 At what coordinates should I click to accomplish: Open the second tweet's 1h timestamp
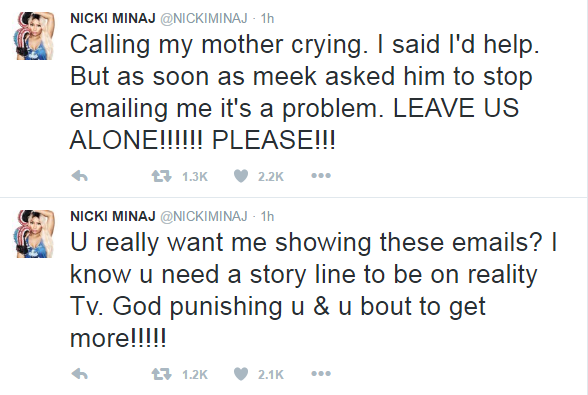pyautogui.click(x=267, y=216)
